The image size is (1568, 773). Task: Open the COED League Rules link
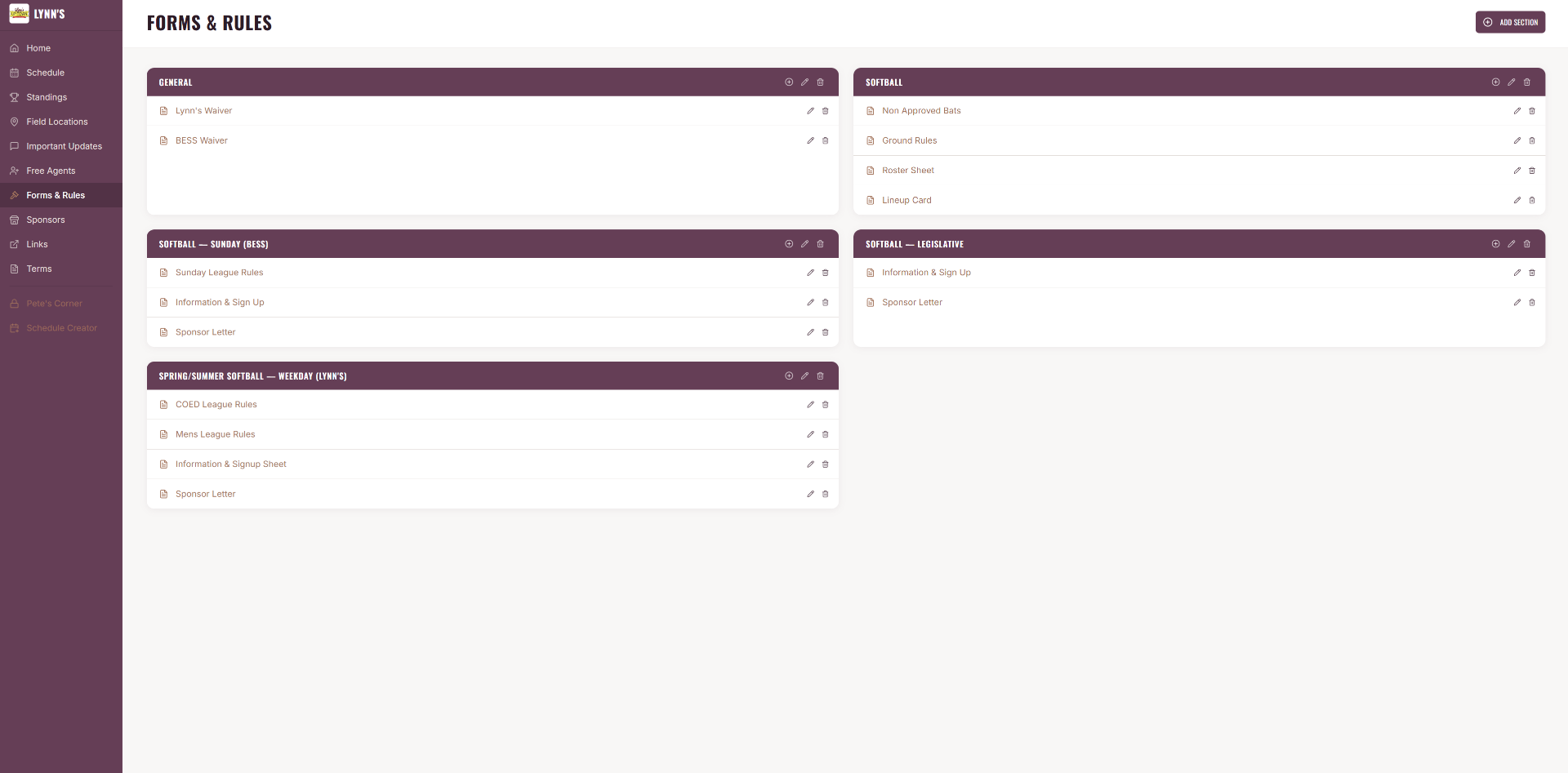(216, 405)
